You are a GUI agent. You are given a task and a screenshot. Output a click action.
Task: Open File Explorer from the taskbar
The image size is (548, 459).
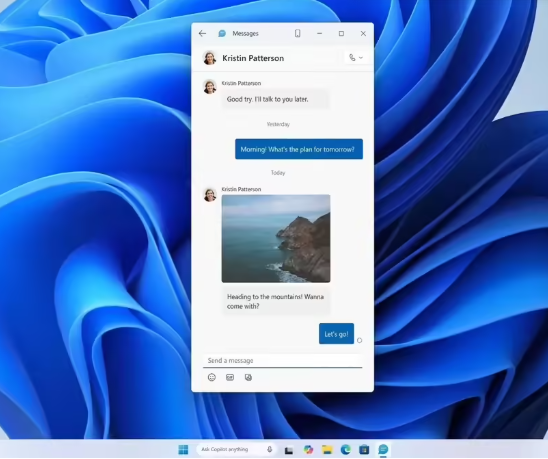click(x=327, y=450)
